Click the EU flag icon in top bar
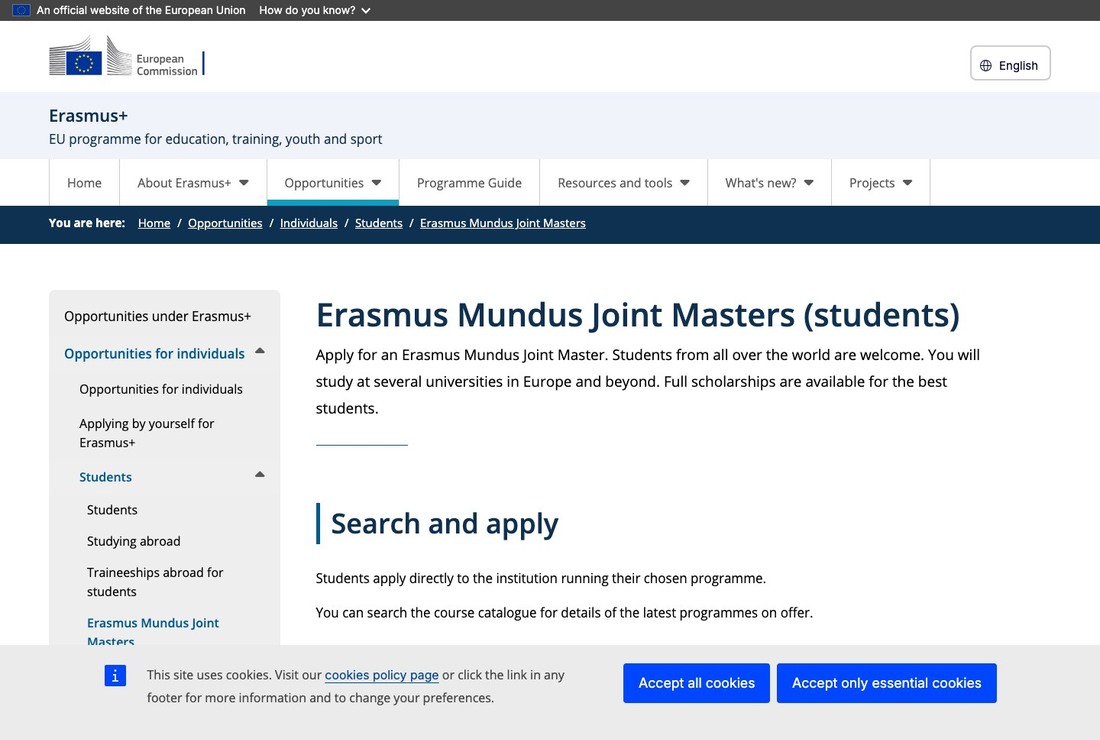 (x=21, y=11)
